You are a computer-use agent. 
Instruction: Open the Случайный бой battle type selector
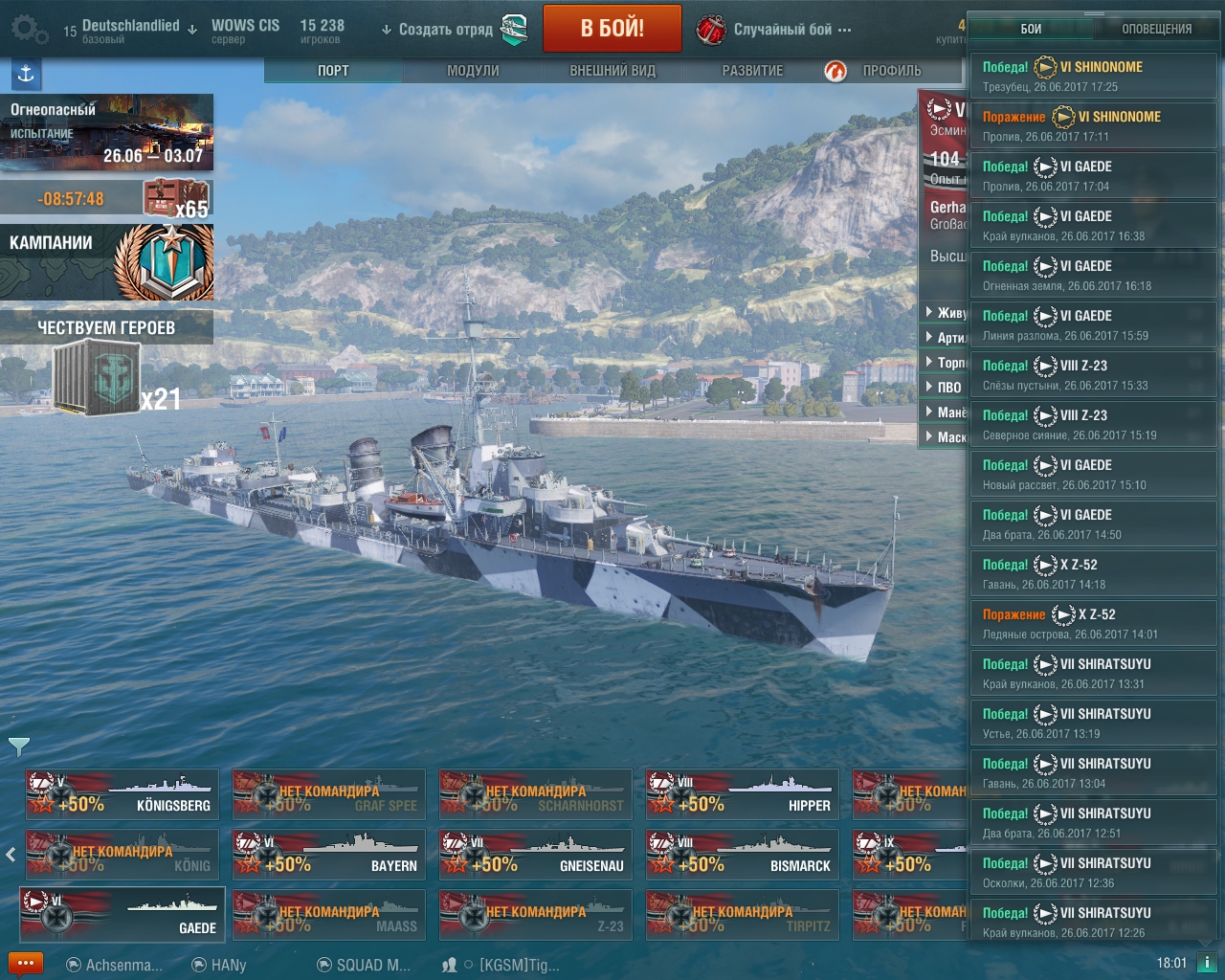[774, 30]
